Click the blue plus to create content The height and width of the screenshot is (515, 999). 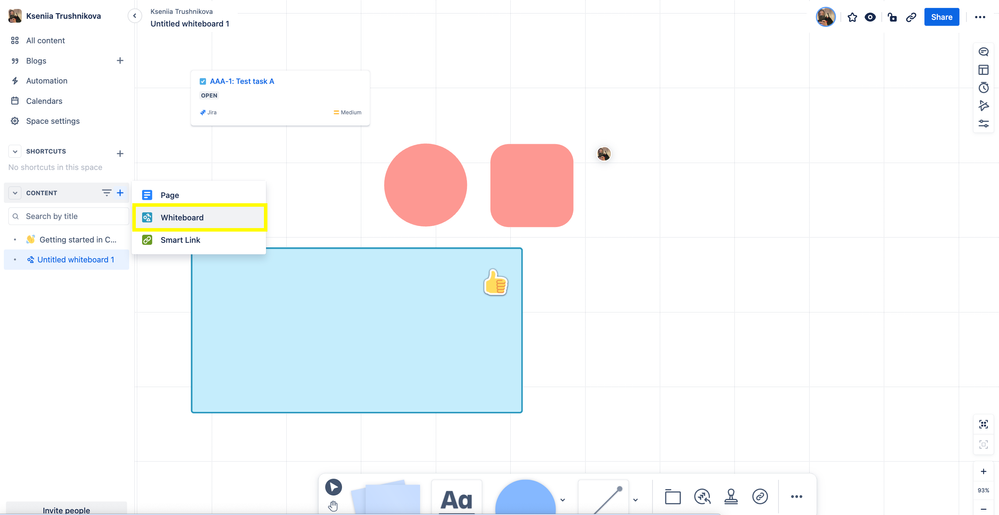point(120,192)
